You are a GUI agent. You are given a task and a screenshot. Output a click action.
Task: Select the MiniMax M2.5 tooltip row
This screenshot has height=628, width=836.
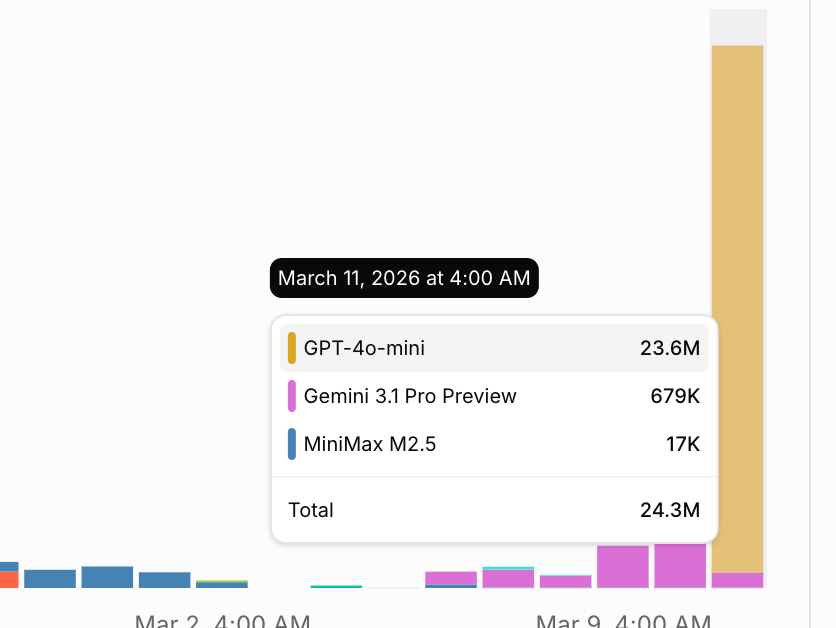[x=494, y=444]
